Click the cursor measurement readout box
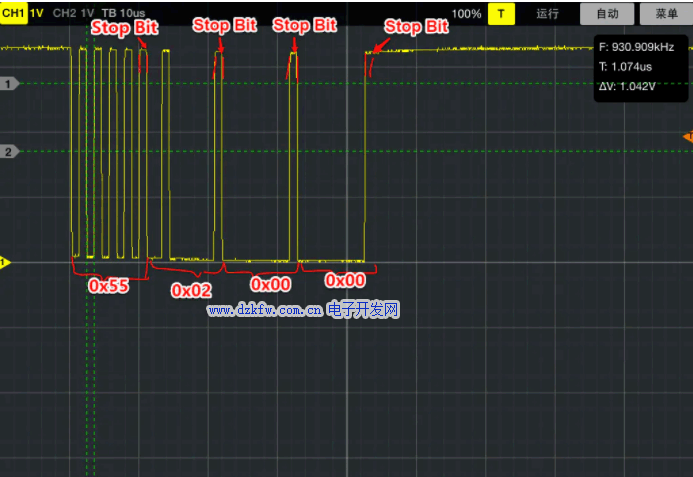This screenshot has height=477, width=693. point(640,66)
